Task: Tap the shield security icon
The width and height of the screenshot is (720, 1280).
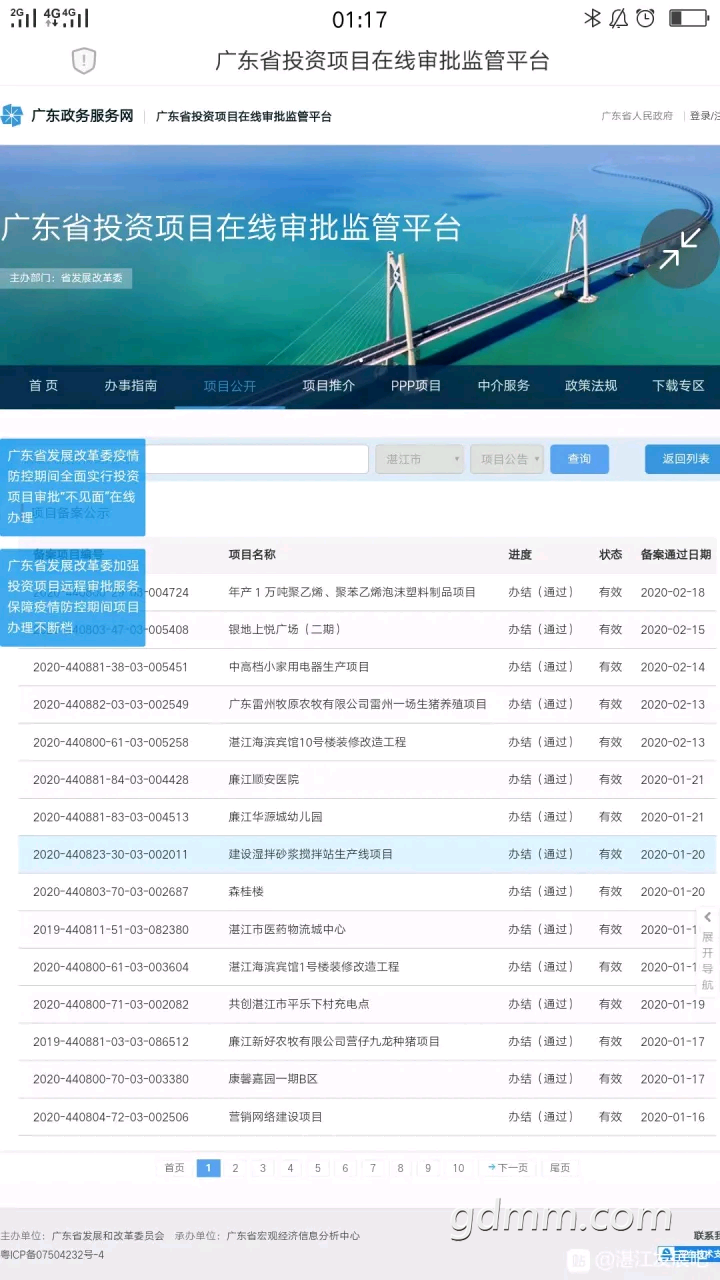Action: 84,61
